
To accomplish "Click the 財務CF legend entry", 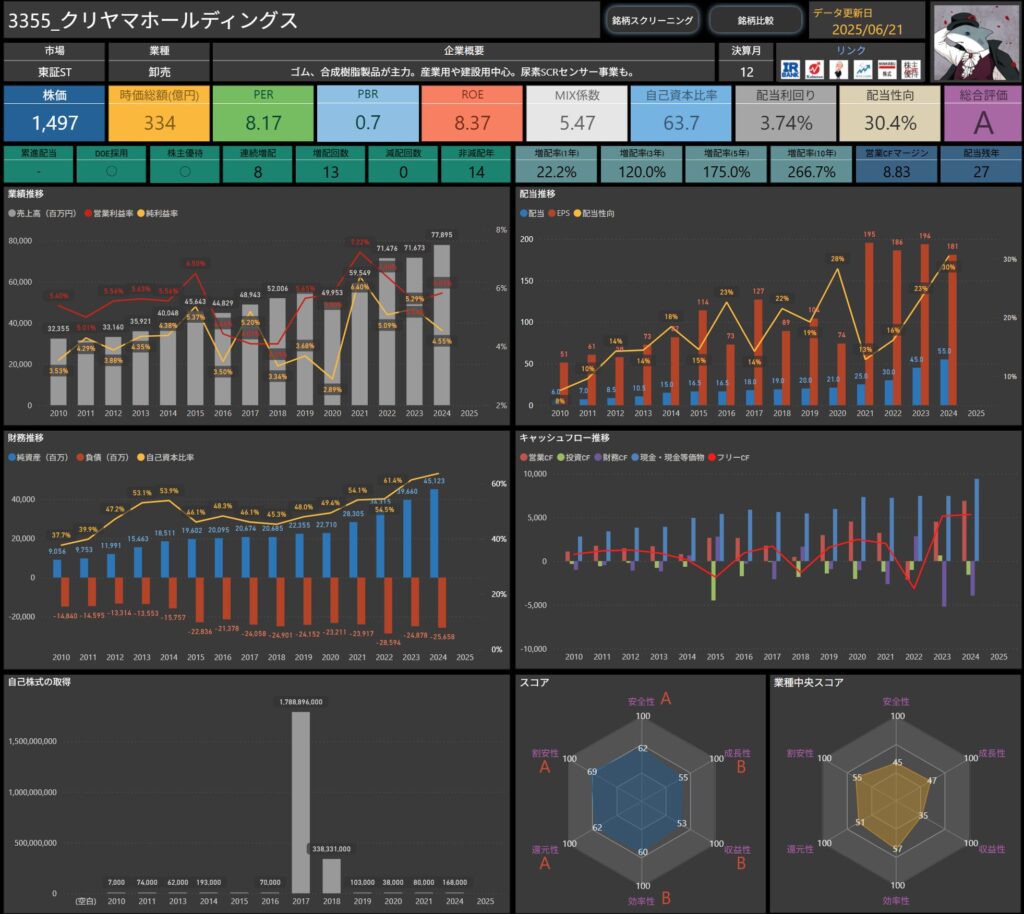I will click(x=611, y=458).
